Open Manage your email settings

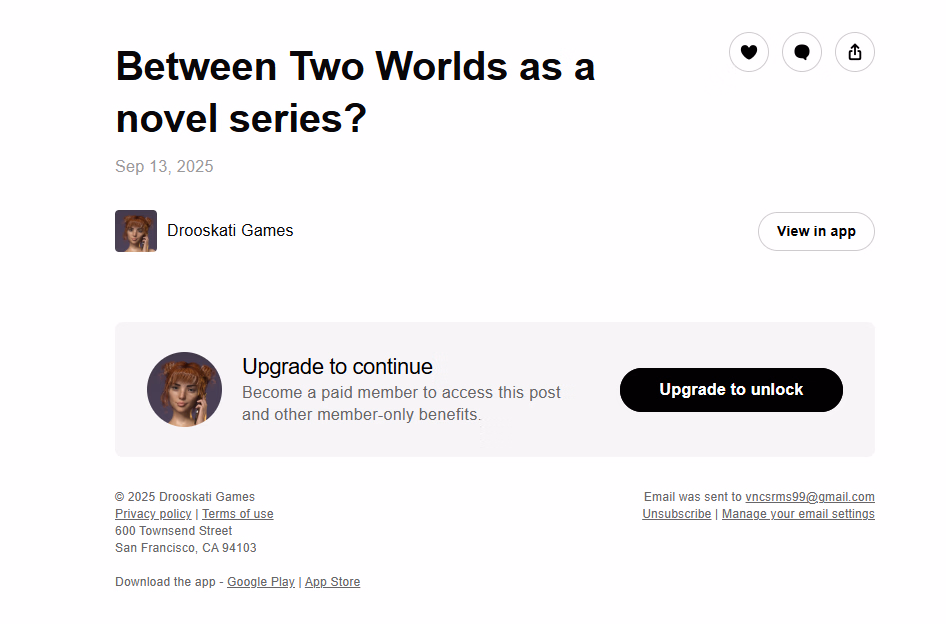(798, 514)
